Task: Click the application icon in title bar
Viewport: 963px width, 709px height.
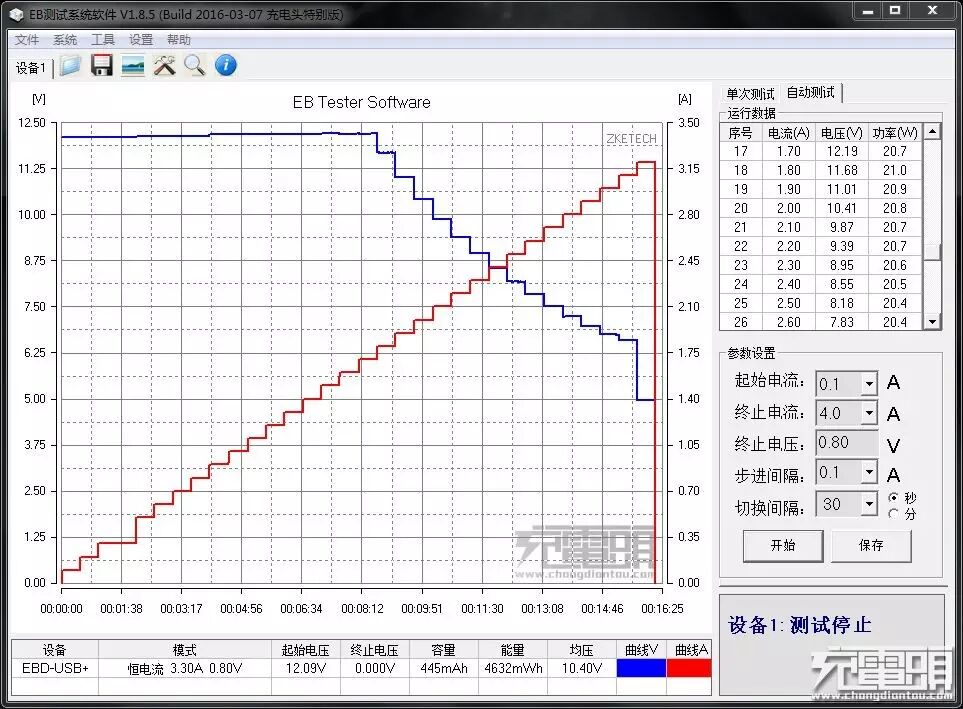Action: coord(17,14)
